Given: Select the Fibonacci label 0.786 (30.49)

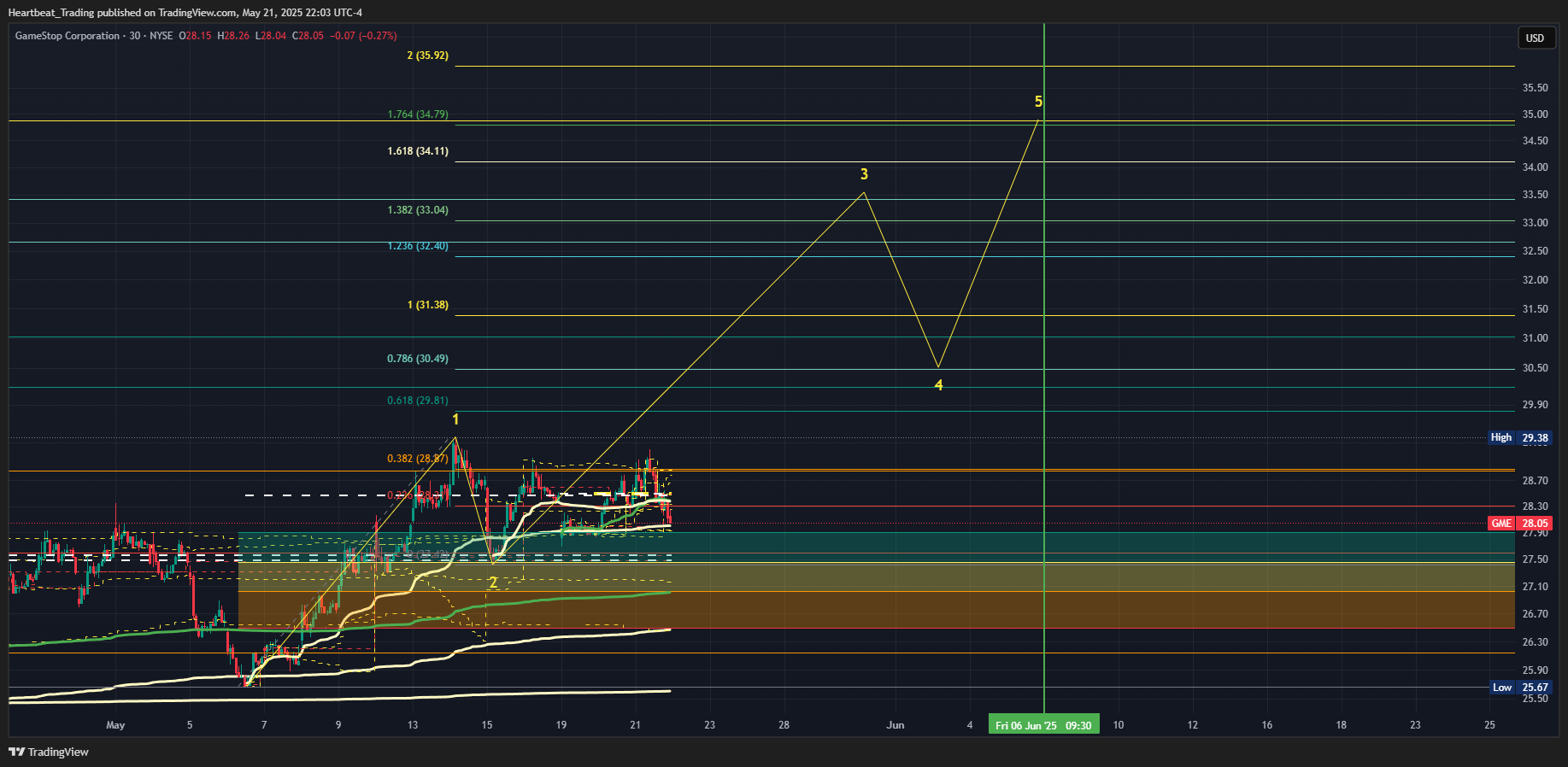Looking at the screenshot, I should [x=418, y=359].
